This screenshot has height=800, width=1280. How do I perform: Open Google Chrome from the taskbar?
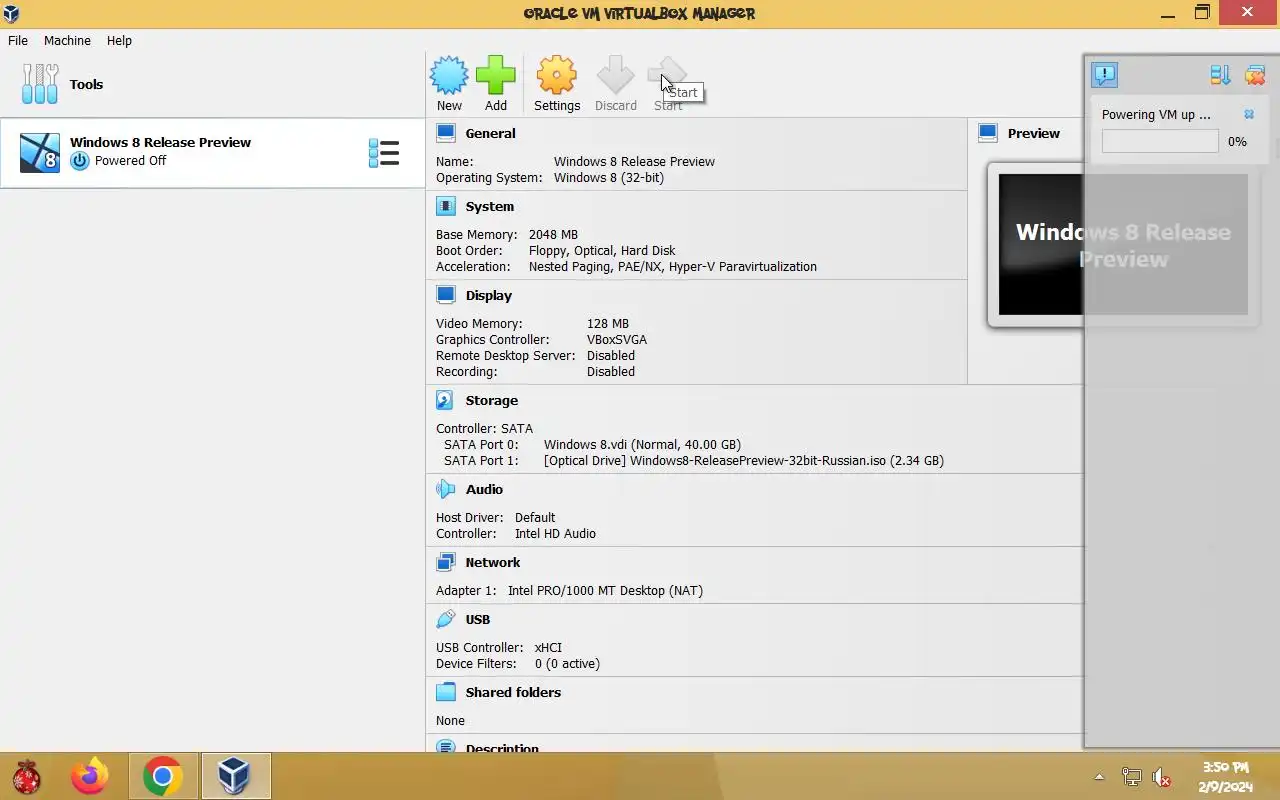point(163,776)
